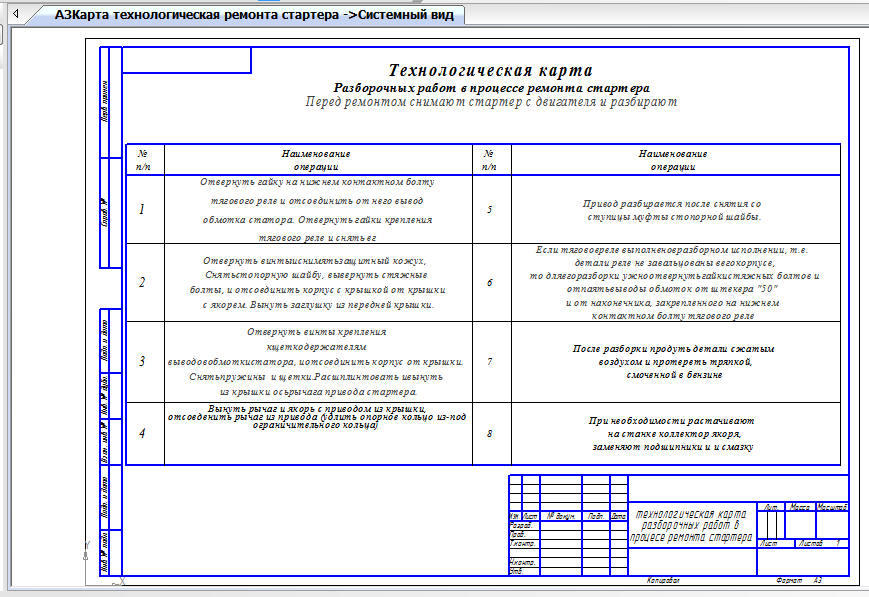Click the title block document name cell
Viewport: 869px width, 597px height.
pos(690,525)
